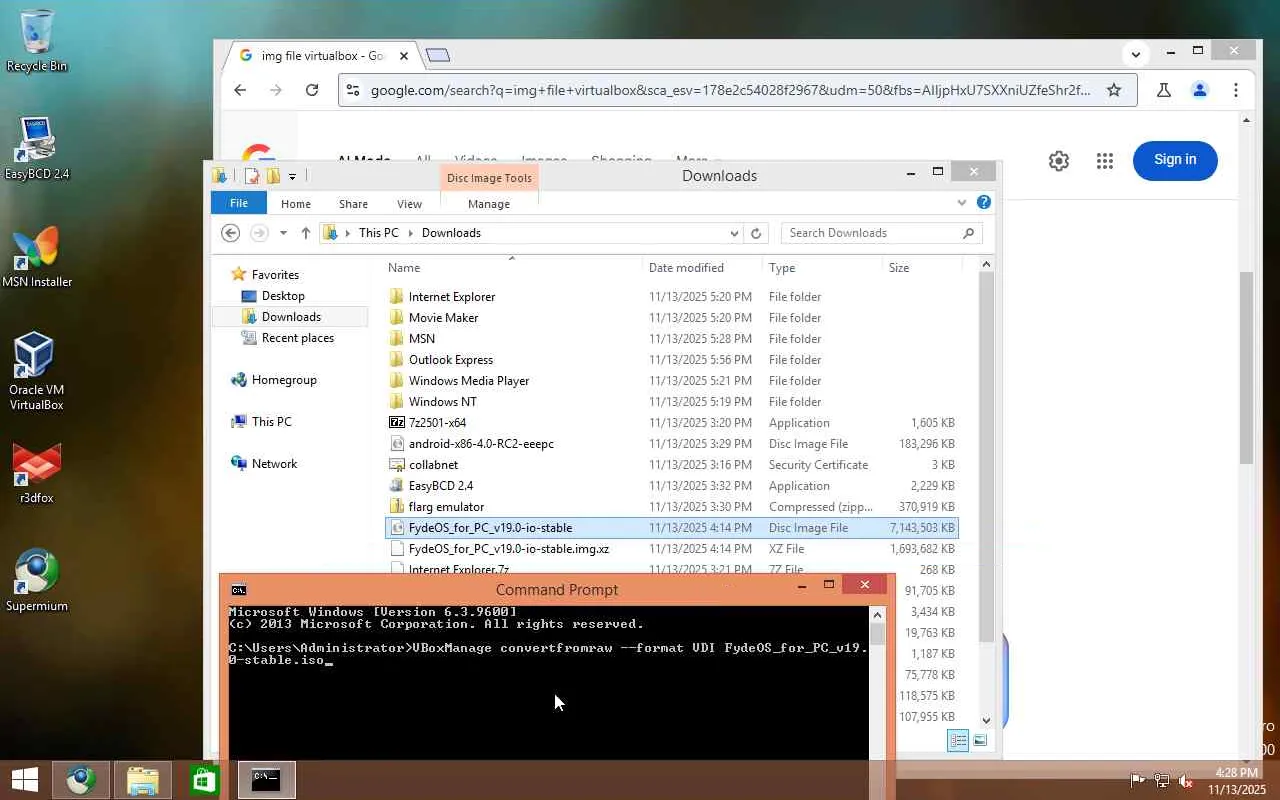Go up one folder level in Explorer
This screenshot has width=1280, height=800.
(306, 233)
